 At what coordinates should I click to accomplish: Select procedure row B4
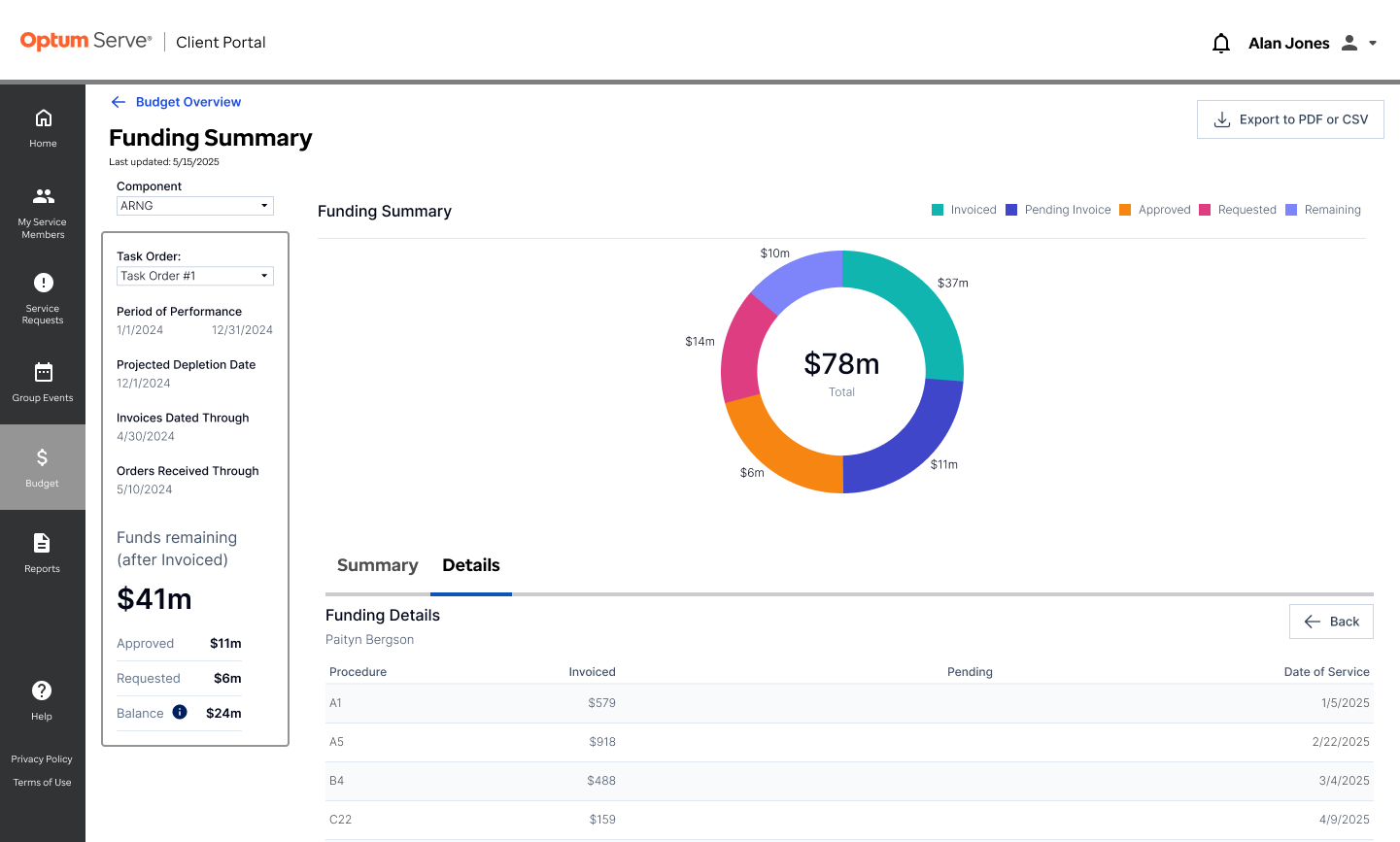point(849,781)
